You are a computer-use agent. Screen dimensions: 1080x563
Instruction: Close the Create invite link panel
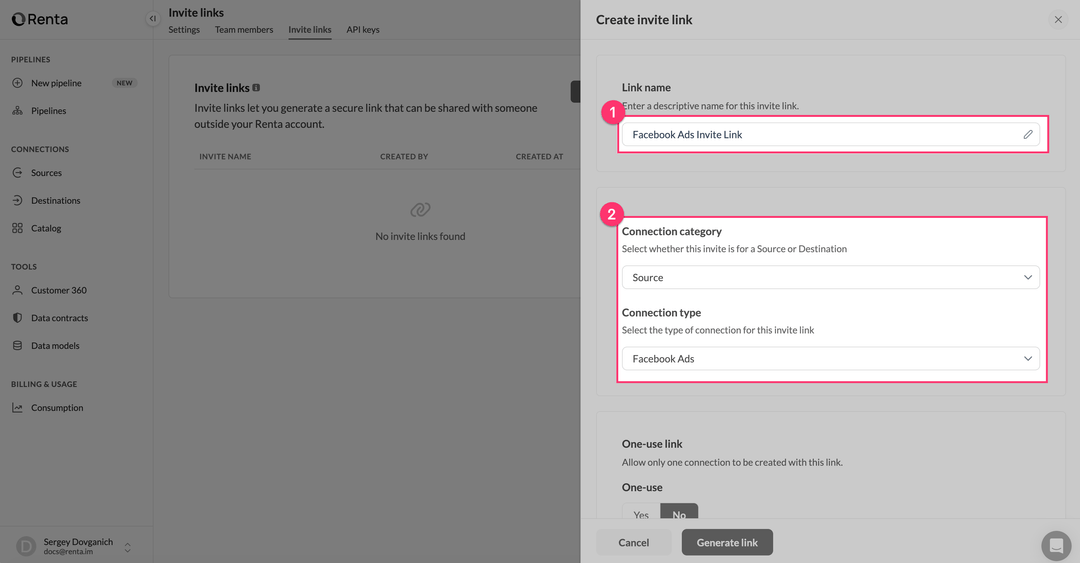(x=1058, y=19)
